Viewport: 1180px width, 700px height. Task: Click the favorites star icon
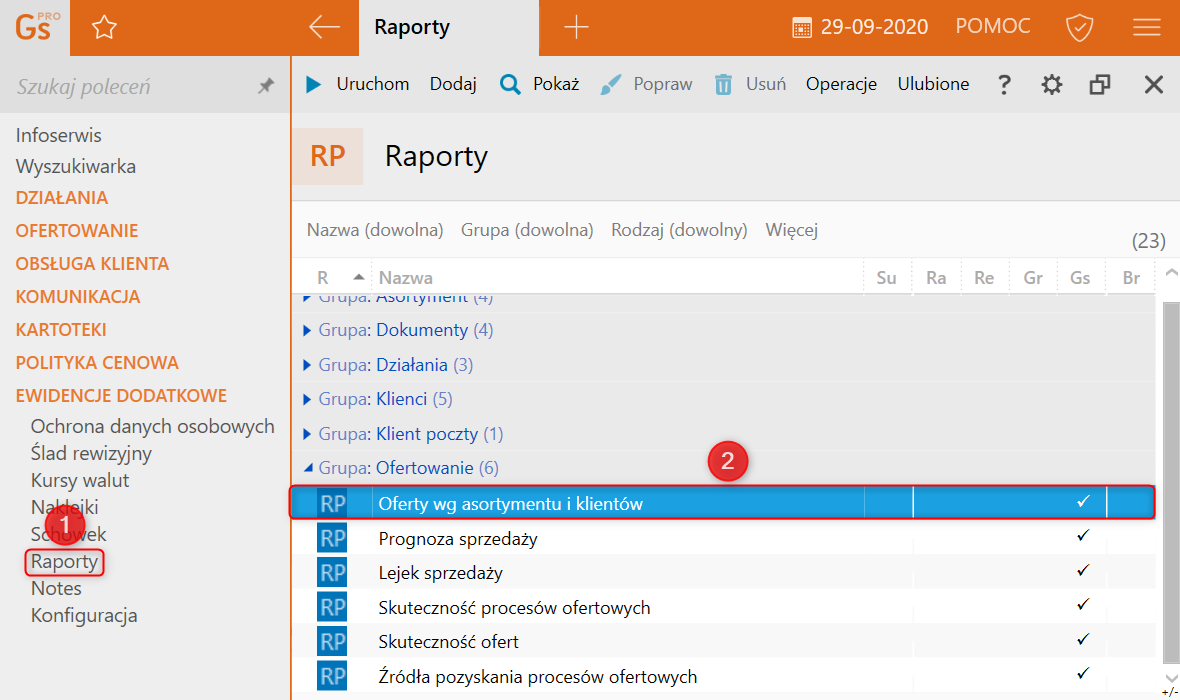(104, 28)
